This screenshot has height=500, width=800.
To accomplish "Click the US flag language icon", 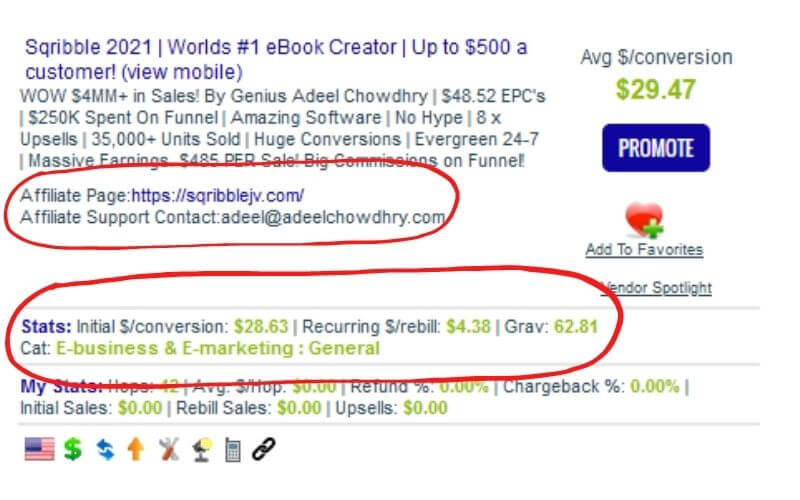I will coord(39,449).
